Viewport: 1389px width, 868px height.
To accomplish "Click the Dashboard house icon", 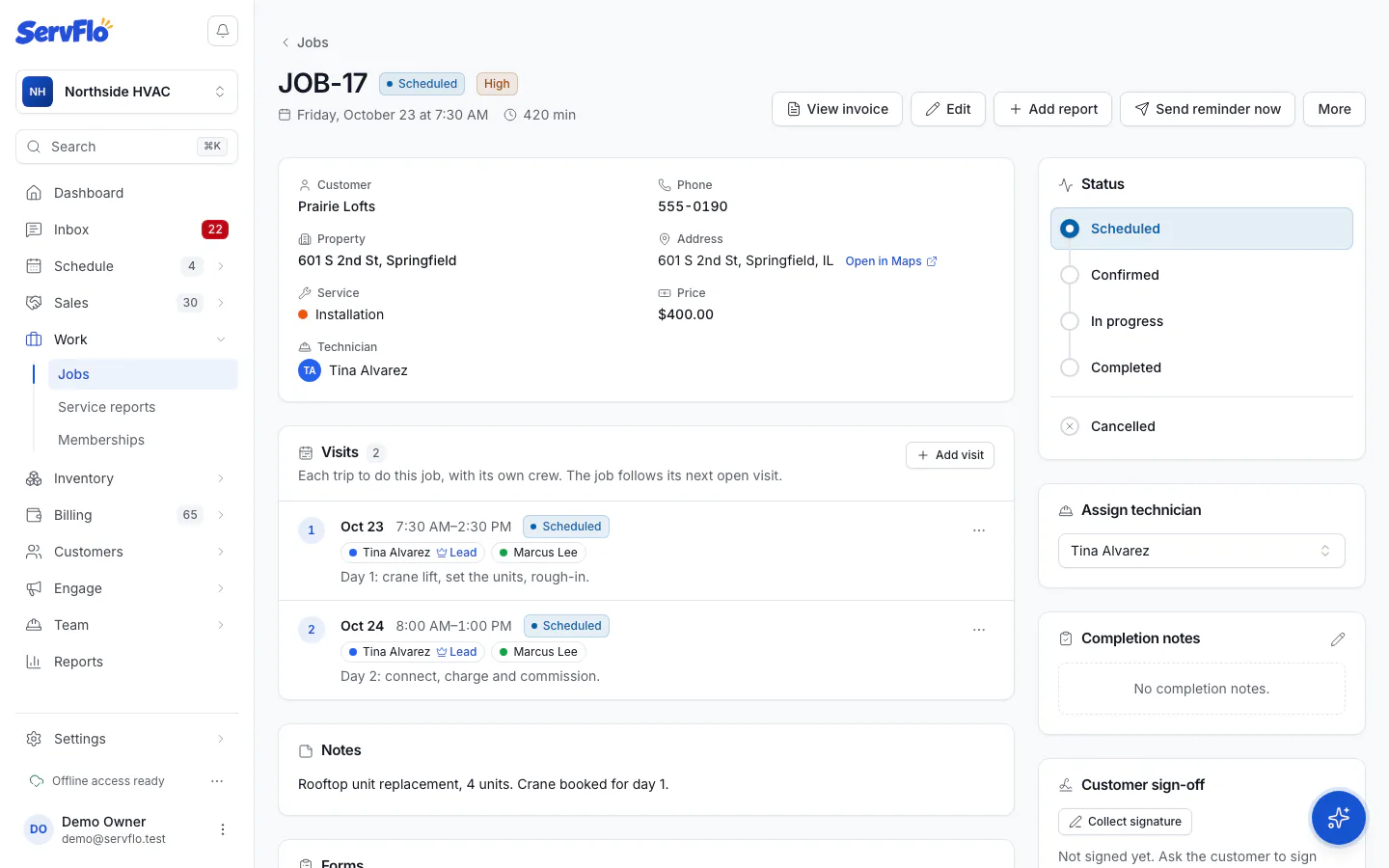I will (x=34, y=193).
